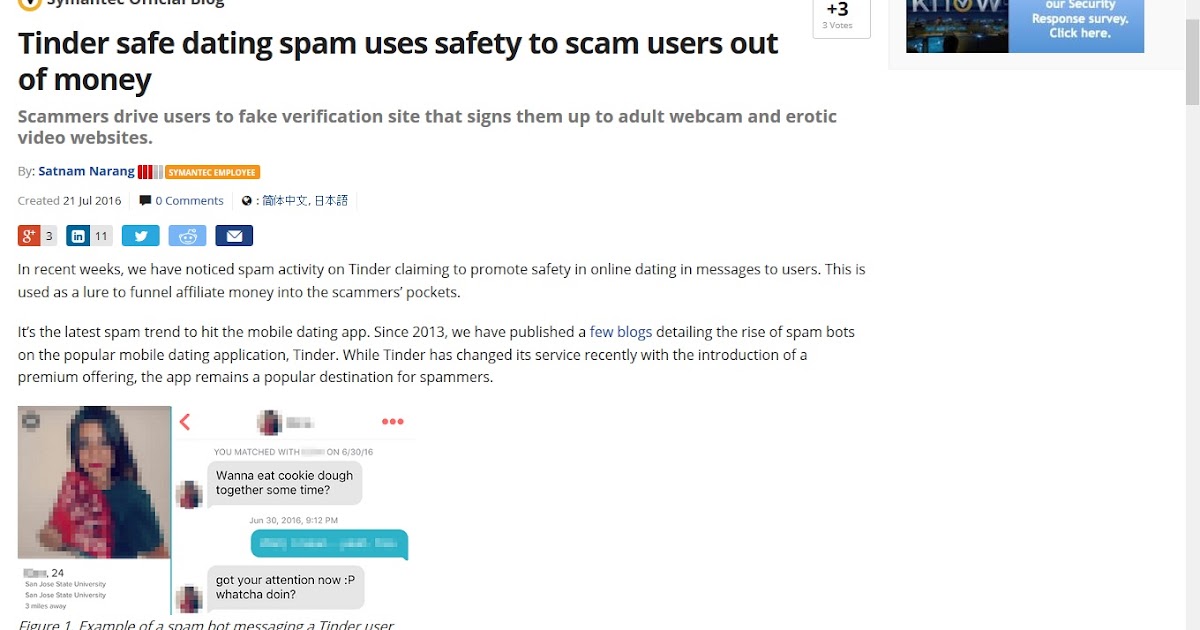Open the three-dots menu in Tinder chat

point(393,422)
